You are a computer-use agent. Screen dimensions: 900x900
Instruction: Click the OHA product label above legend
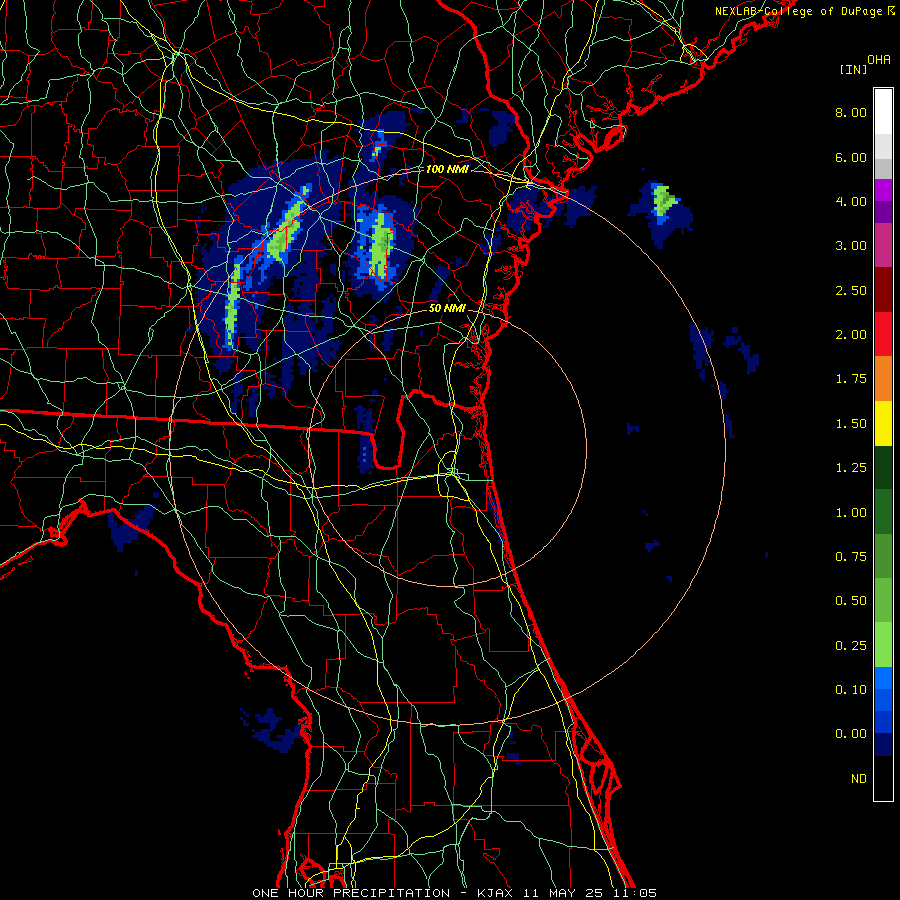(x=879, y=60)
